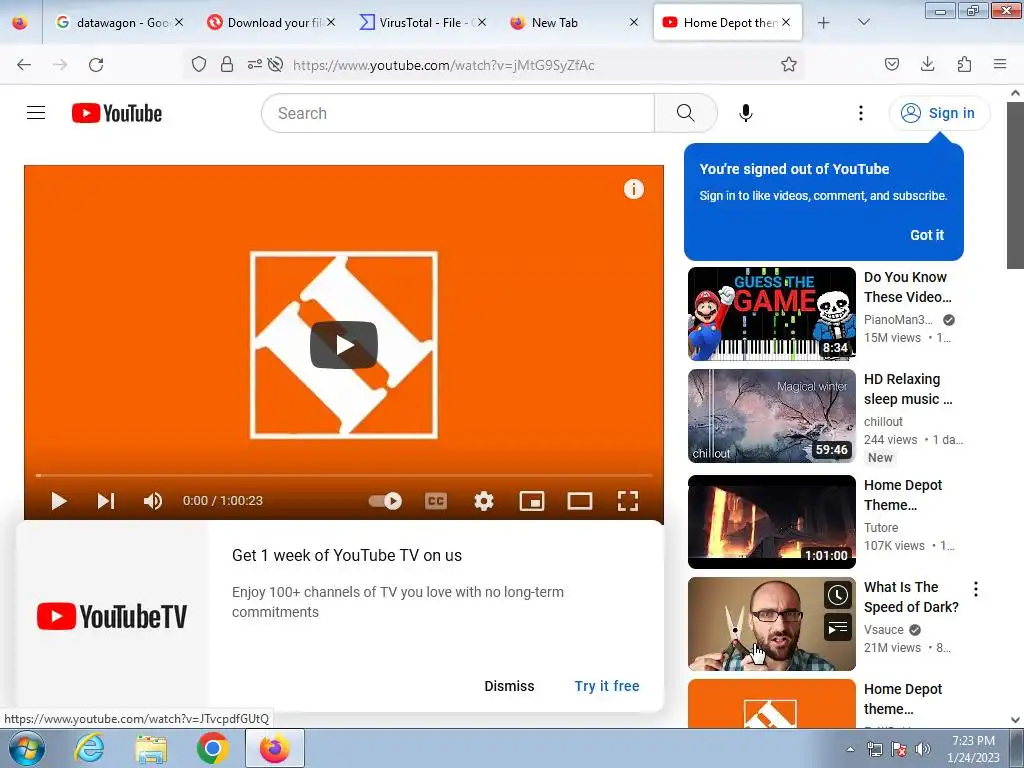Switch to Download your file tab

point(272,22)
